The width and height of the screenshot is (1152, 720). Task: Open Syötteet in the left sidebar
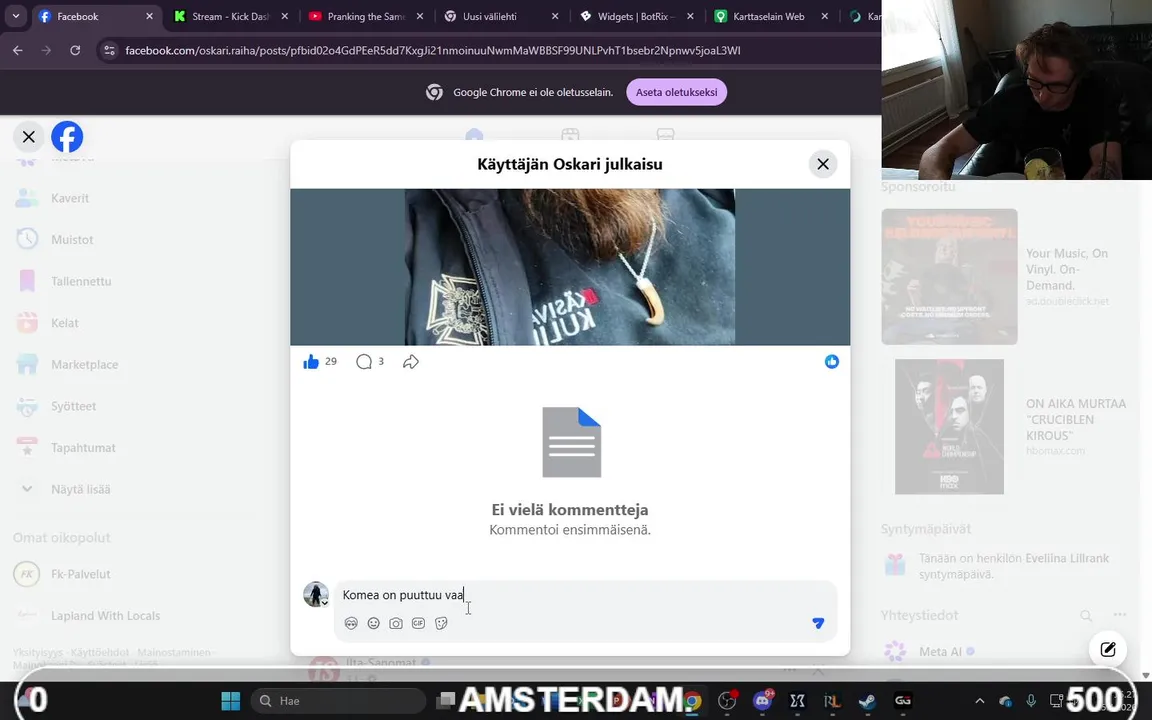pyautogui.click(x=73, y=406)
